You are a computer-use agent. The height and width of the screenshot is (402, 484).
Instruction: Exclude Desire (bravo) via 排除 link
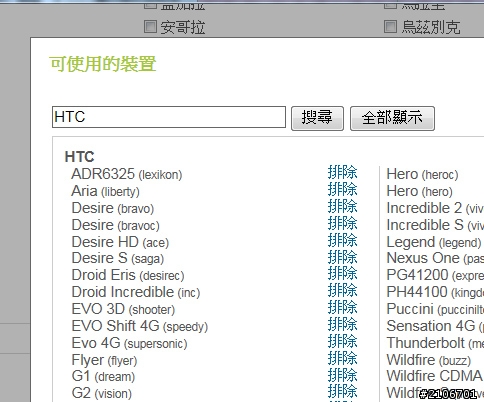tap(342, 206)
